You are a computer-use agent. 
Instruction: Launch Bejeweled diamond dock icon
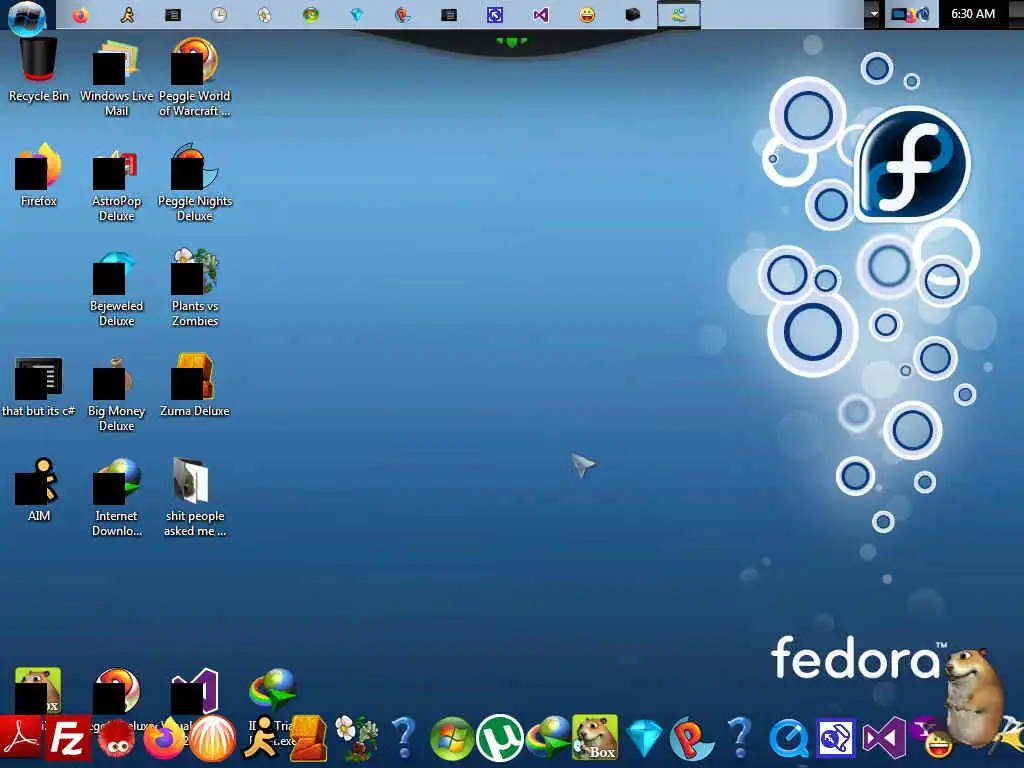click(644, 739)
